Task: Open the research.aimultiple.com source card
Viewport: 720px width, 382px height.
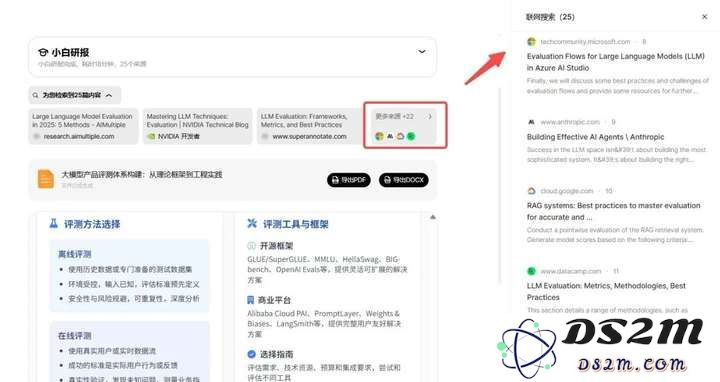Action: click(83, 126)
